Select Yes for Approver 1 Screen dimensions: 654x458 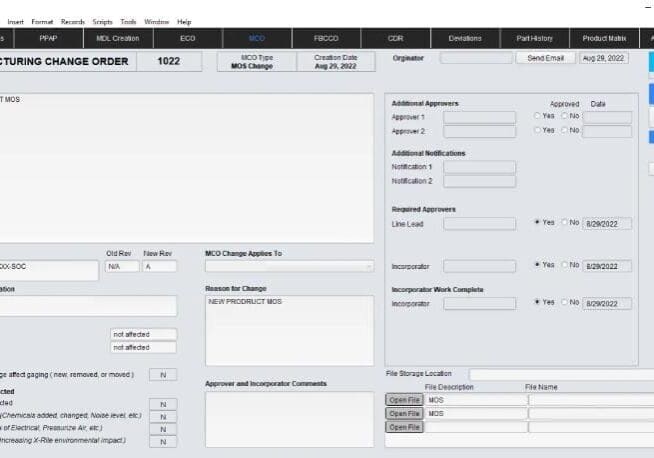[x=537, y=116]
